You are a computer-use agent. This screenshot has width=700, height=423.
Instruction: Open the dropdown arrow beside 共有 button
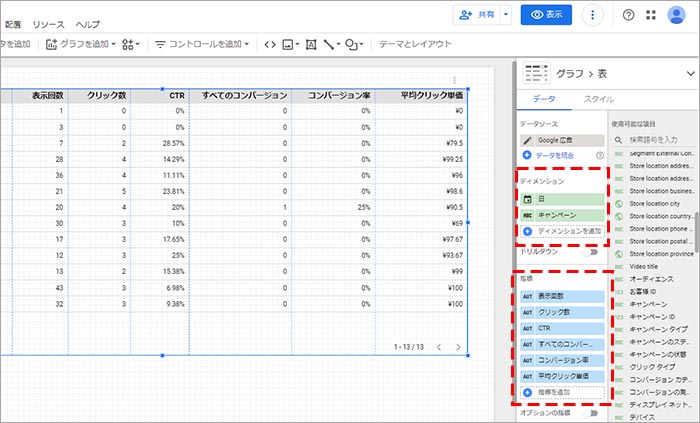tap(506, 15)
